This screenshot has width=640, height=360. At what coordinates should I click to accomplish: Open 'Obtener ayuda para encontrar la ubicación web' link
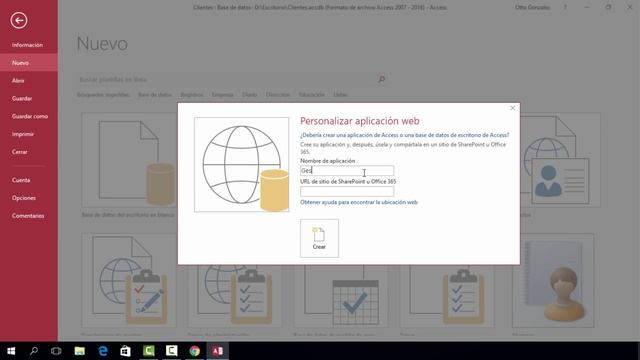[359, 202]
